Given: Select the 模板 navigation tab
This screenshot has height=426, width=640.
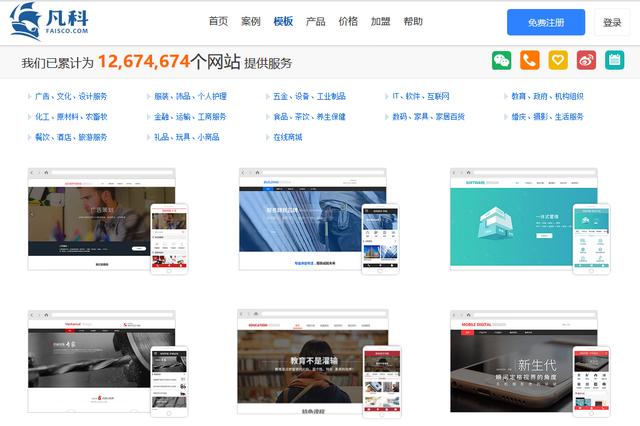Looking at the screenshot, I should click(283, 21).
